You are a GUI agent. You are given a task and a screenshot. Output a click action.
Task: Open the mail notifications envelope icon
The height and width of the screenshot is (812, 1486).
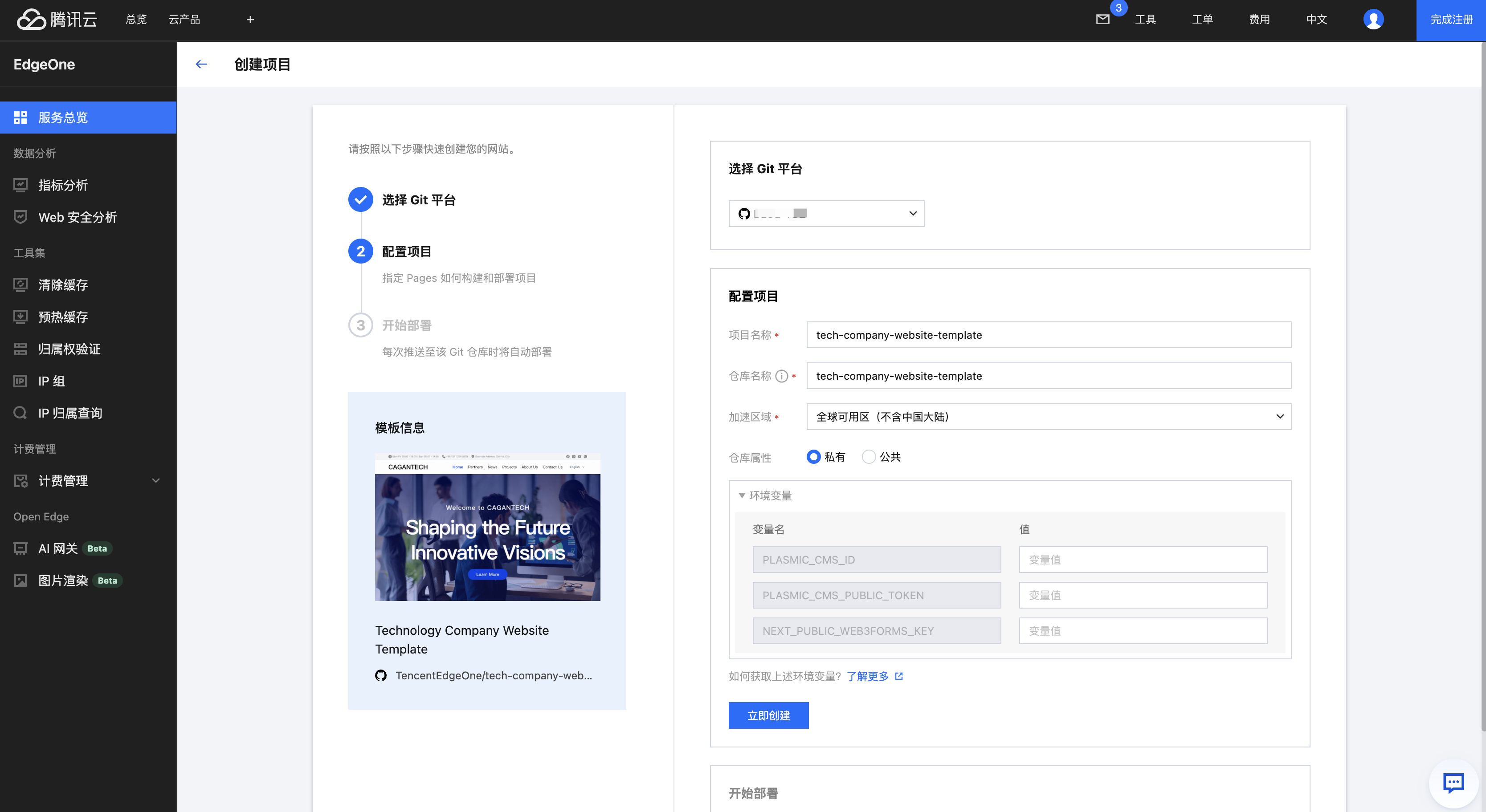(1102, 20)
